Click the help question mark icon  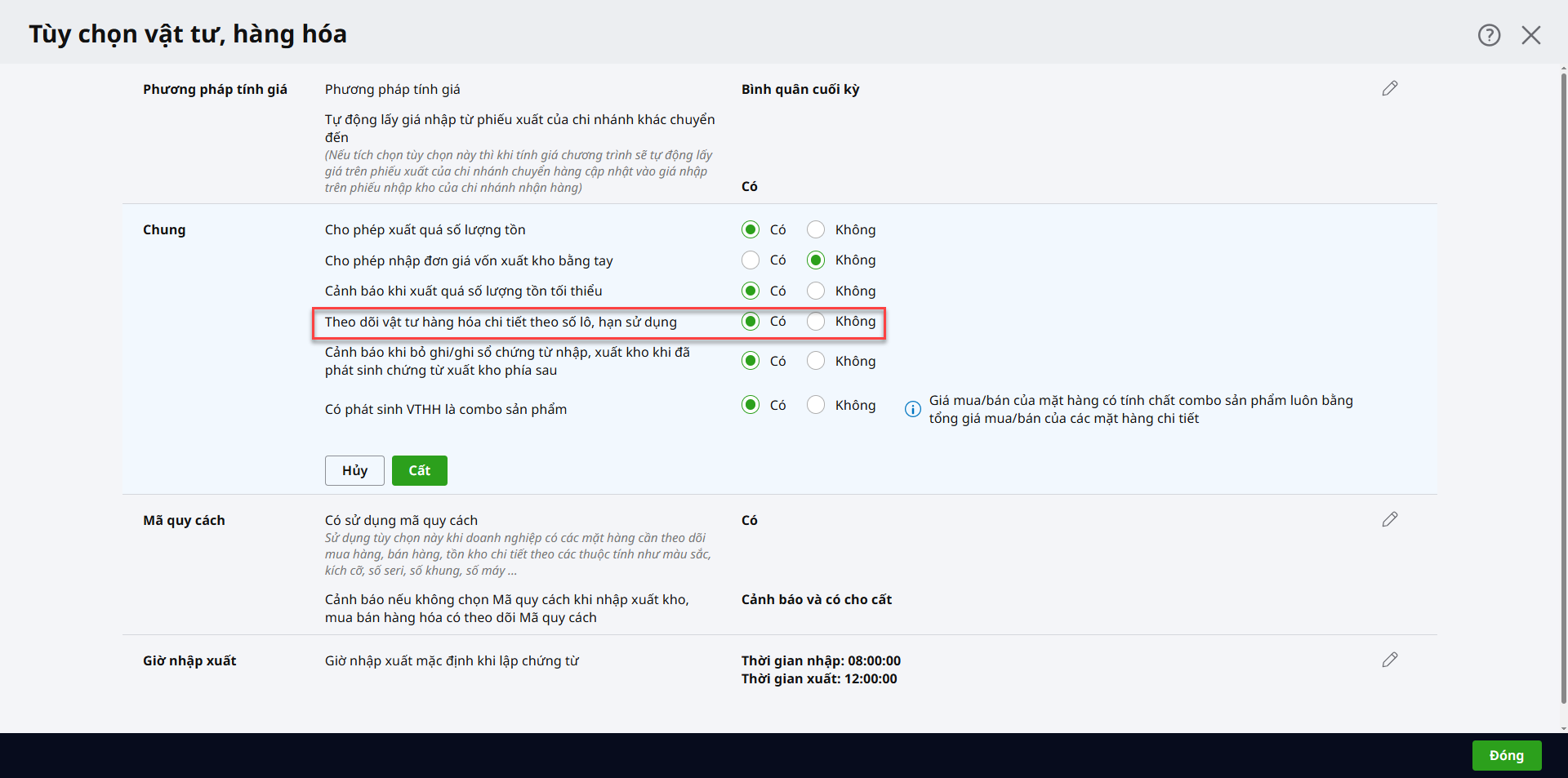[1489, 35]
